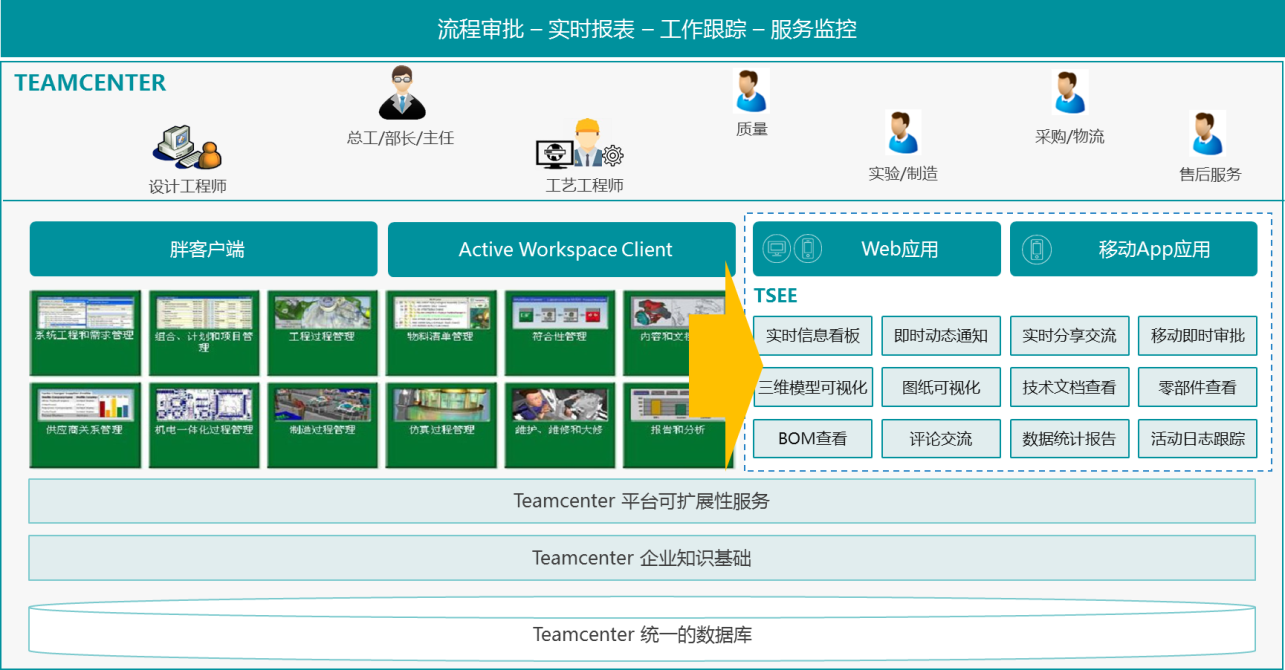
Task: Click the 设计工程师 computer-and-user icon
Action: pos(187,147)
